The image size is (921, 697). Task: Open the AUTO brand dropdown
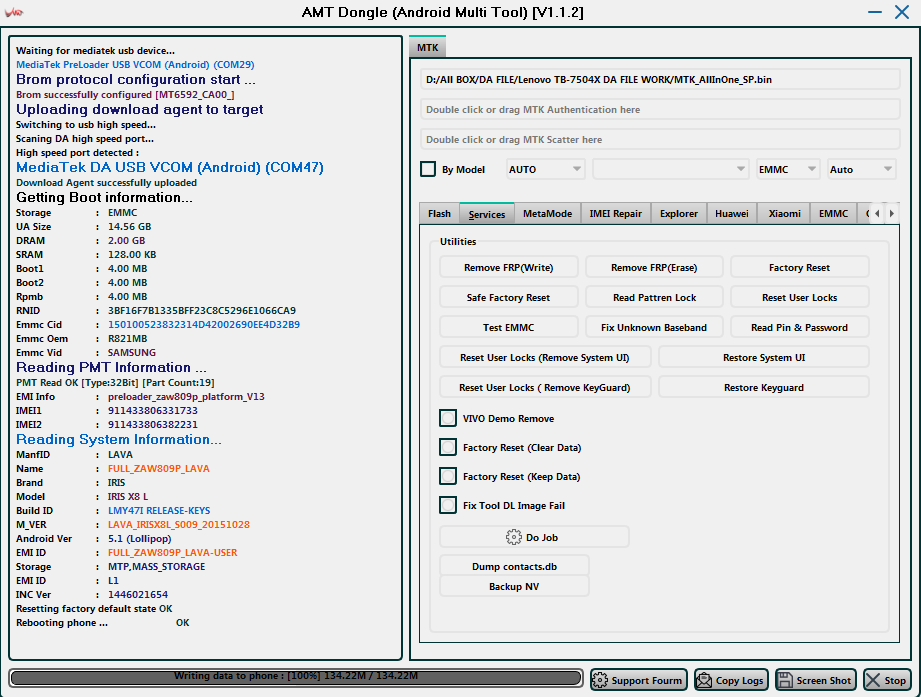click(x=545, y=169)
